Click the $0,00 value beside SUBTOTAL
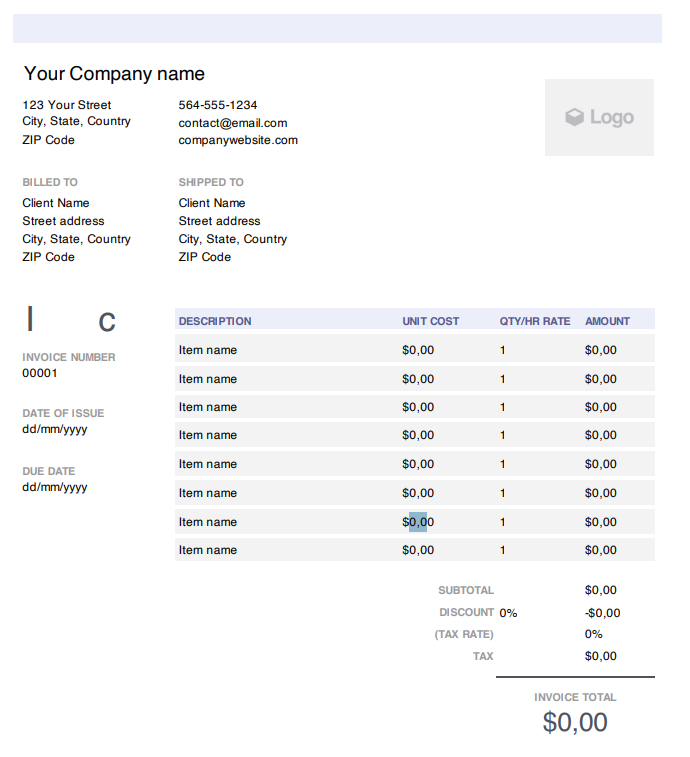 point(601,590)
